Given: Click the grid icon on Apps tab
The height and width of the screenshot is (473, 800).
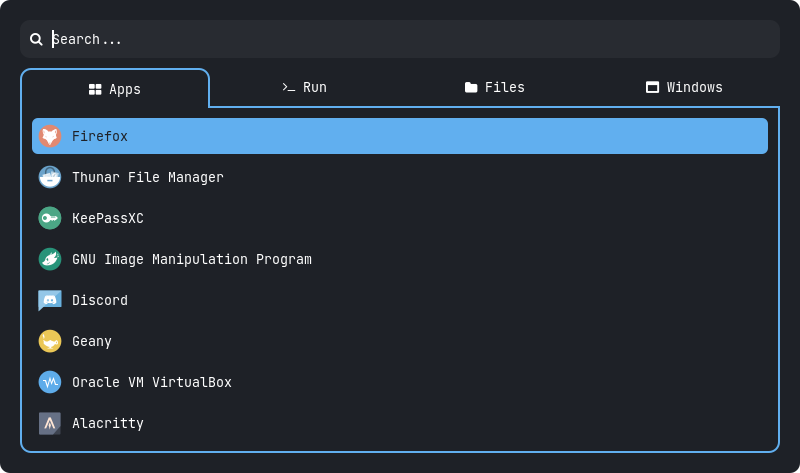Looking at the screenshot, I should [95, 89].
